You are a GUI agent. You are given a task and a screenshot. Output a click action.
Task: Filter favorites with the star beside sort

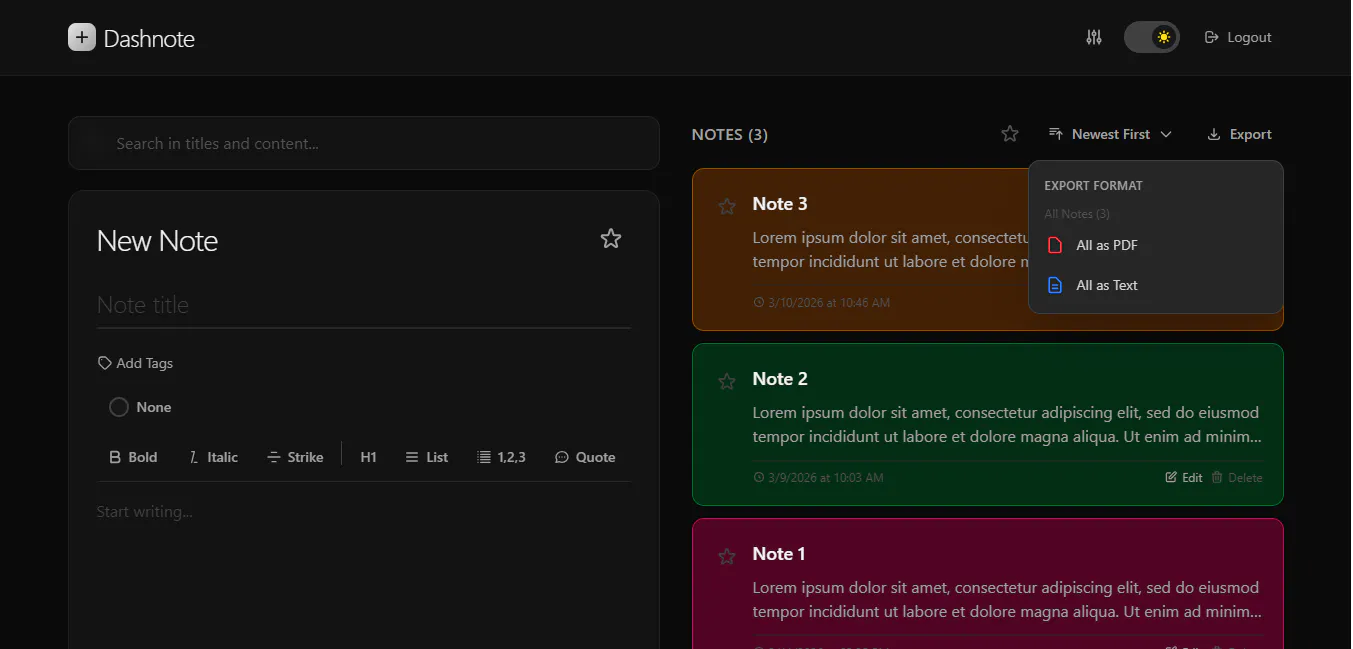tap(1010, 134)
